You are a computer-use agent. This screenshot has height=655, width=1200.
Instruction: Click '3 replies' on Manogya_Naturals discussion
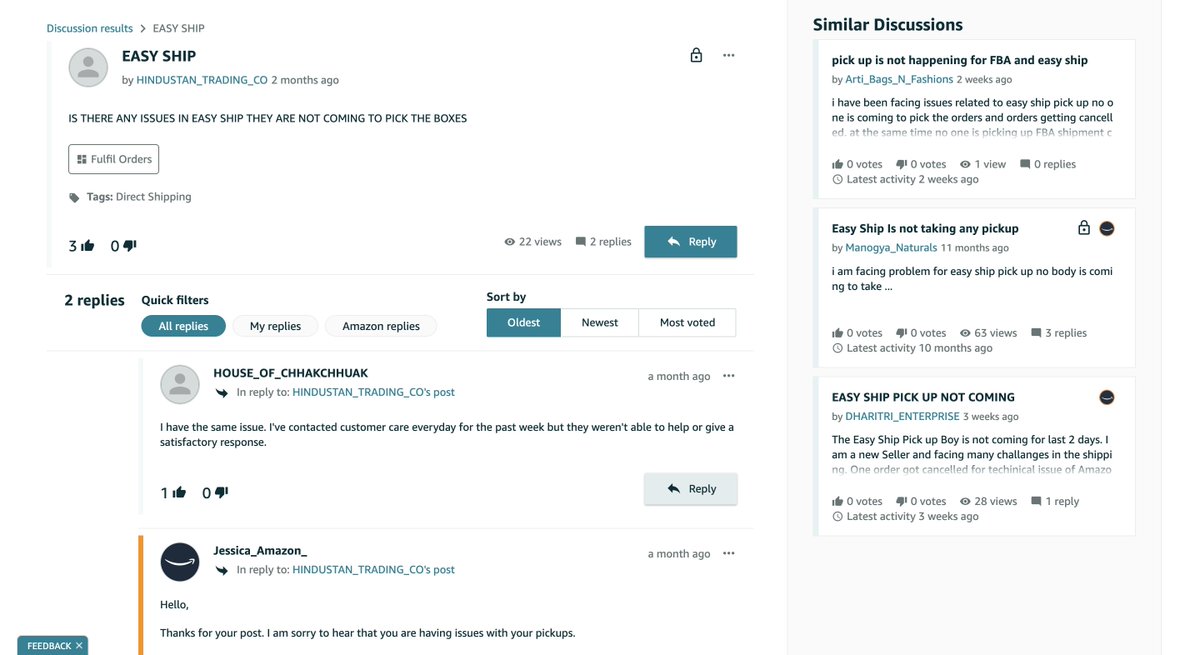click(1066, 333)
